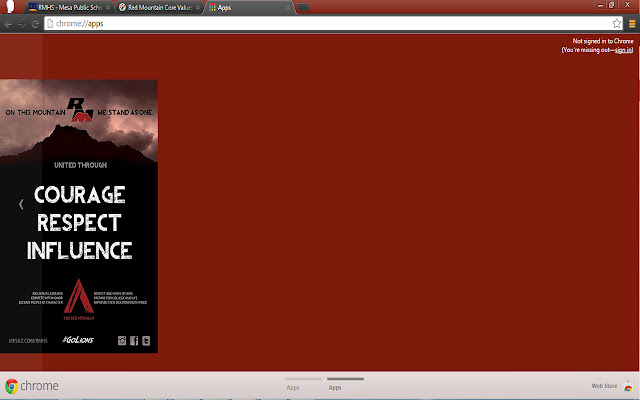The width and height of the screenshot is (640, 400).
Task: Bookmark this page with the star icon
Action: pos(616,24)
